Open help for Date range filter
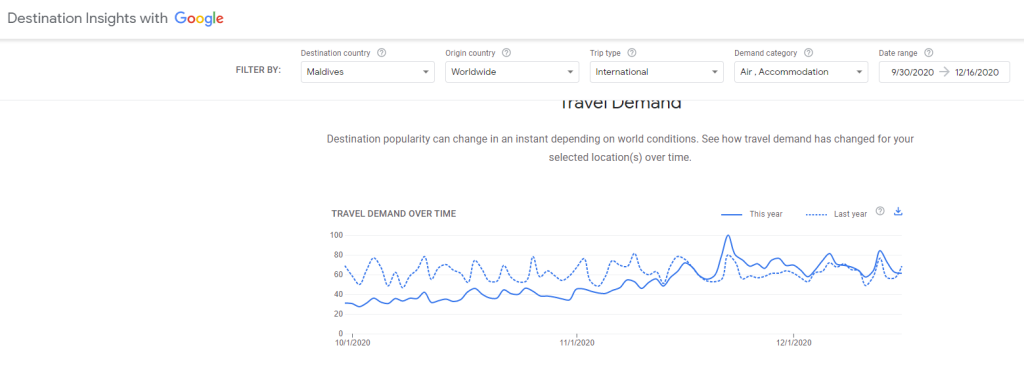 (929, 53)
